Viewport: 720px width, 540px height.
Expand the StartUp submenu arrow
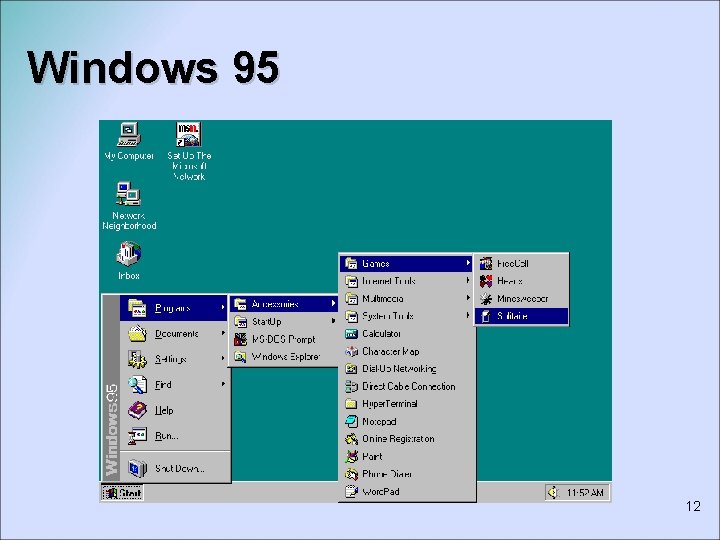click(x=333, y=321)
